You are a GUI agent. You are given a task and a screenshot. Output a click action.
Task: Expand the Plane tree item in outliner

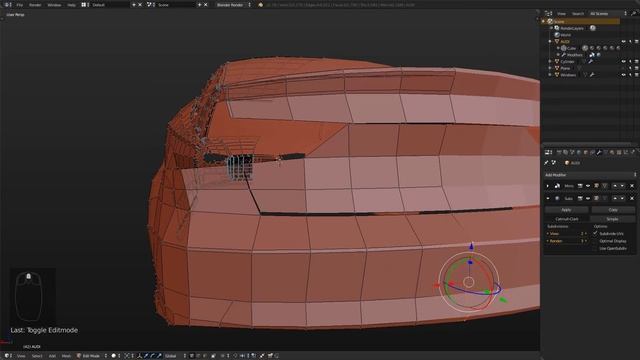coord(550,68)
